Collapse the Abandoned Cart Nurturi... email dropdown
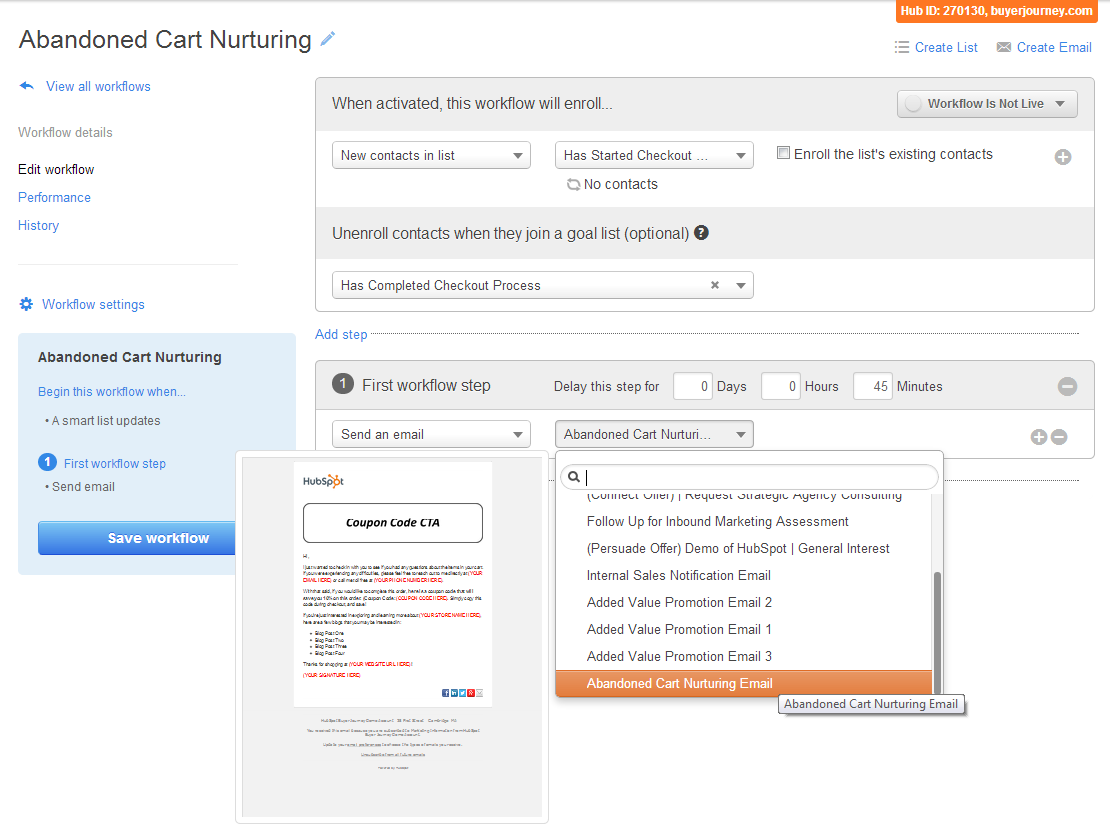Image resolution: width=1110 pixels, height=834 pixels. click(x=654, y=434)
